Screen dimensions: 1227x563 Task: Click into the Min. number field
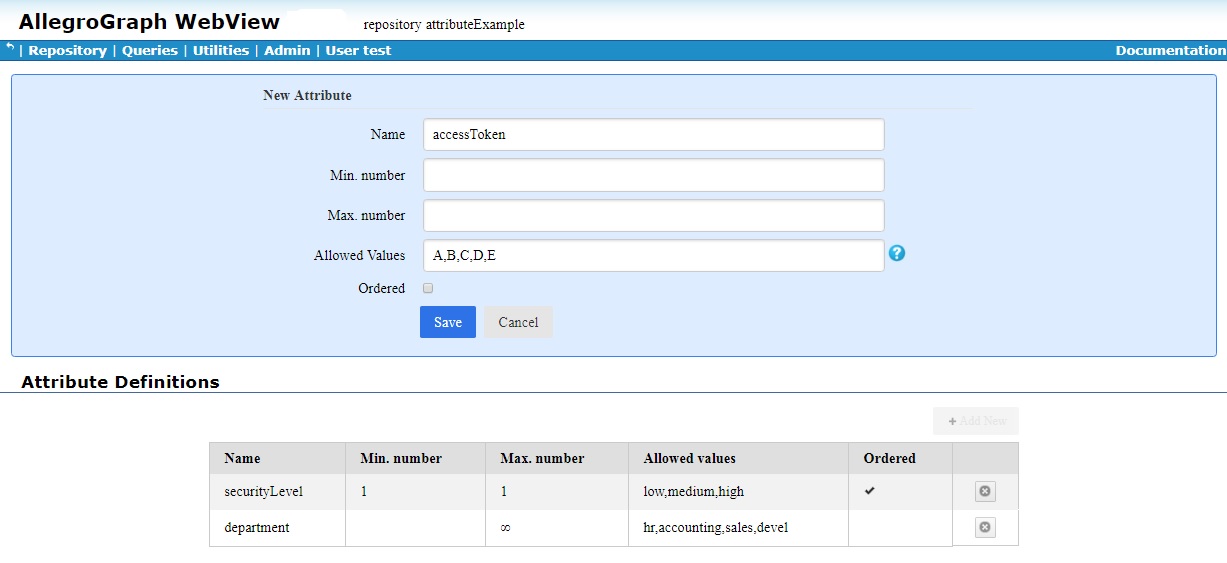click(x=653, y=175)
